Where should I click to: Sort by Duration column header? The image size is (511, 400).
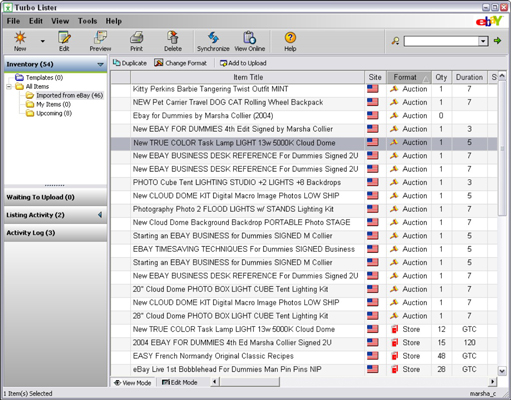(x=469, y=77)
